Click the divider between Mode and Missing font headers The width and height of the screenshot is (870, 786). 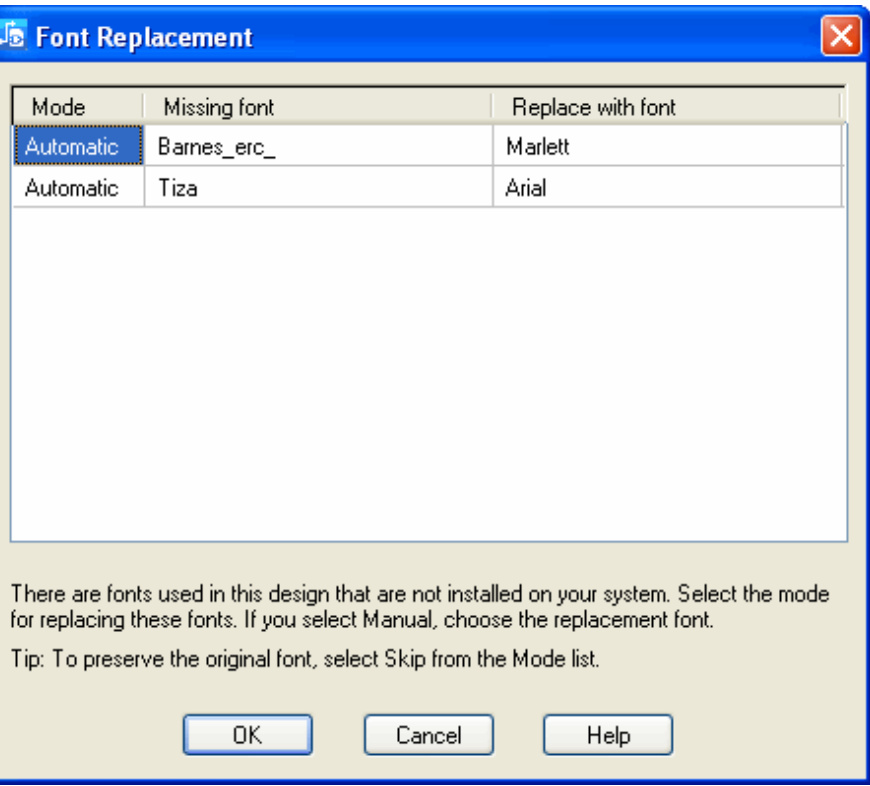[x=145, y=107]
